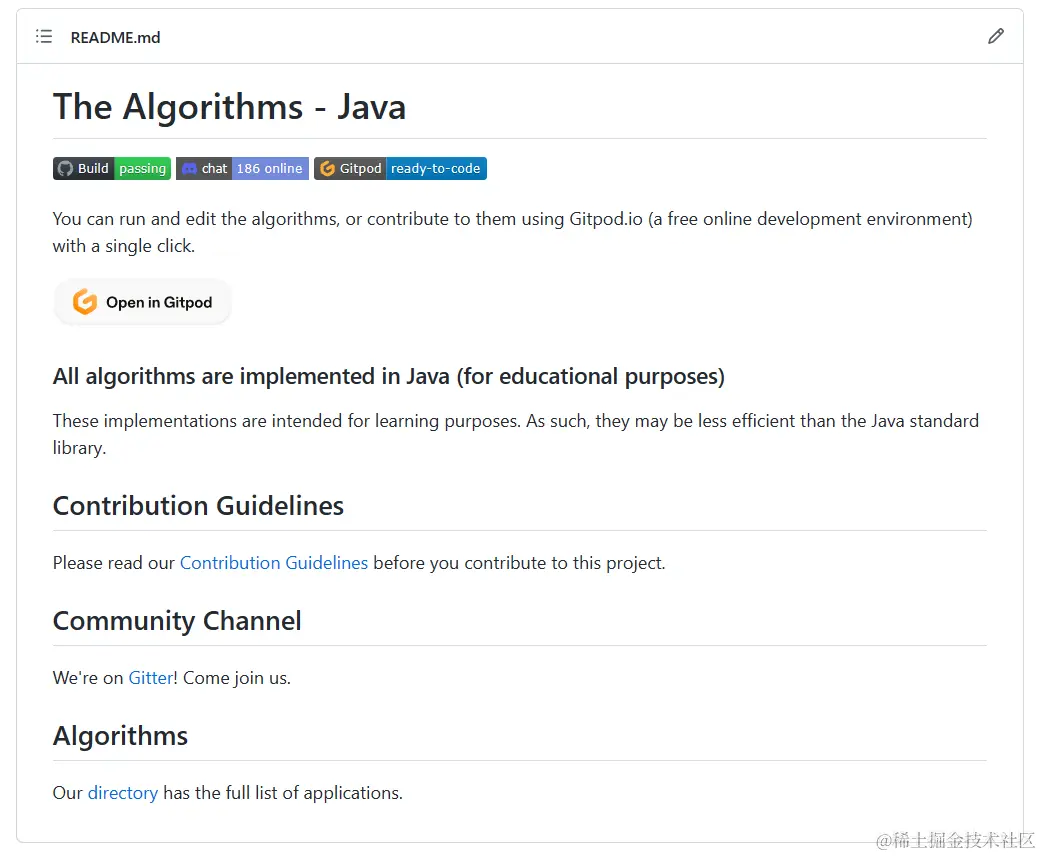Click the Algorithms section heading

pyautogui.click(x=120, y=736)
